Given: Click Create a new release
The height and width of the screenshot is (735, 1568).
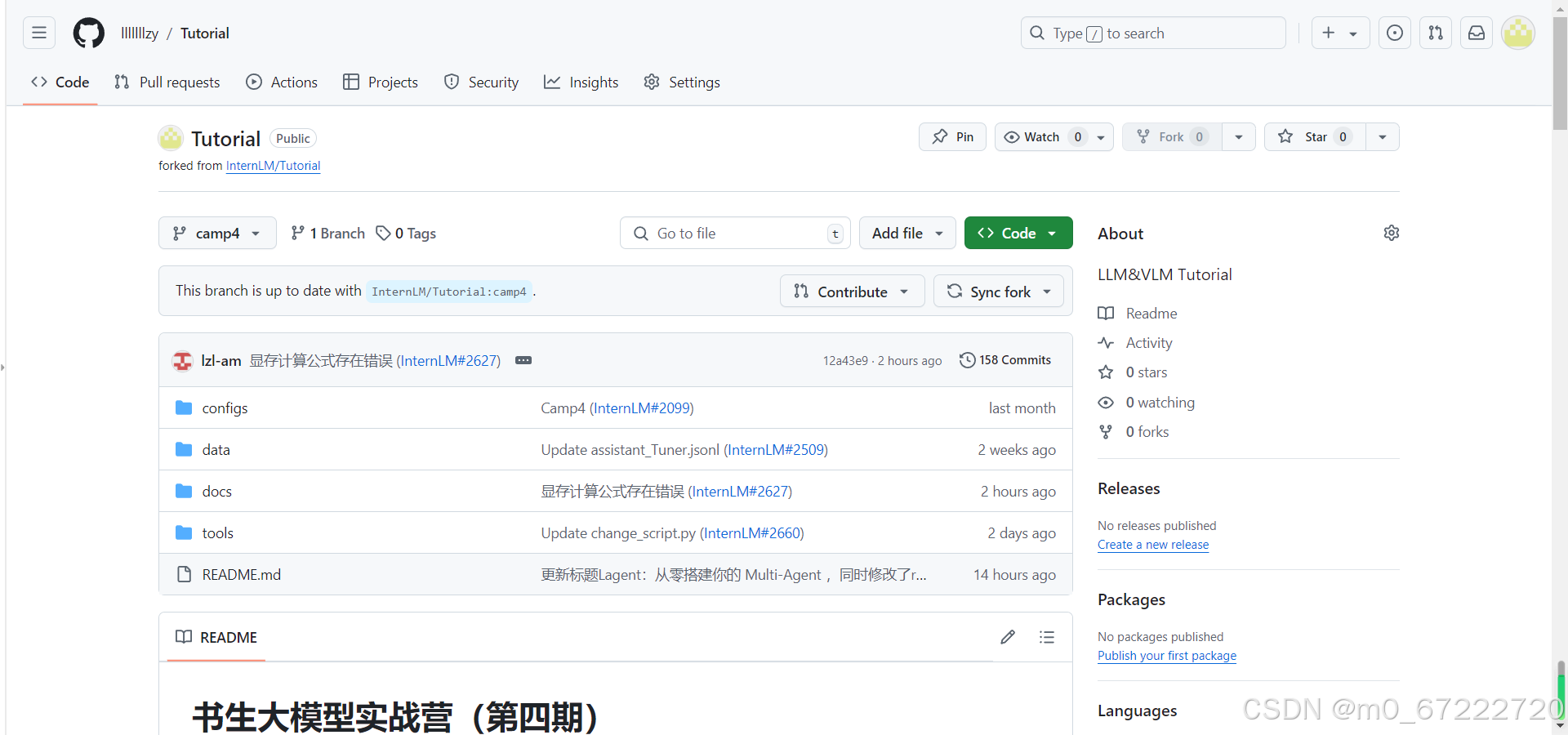Looking at the screenshot, I should coord(1153,545).
